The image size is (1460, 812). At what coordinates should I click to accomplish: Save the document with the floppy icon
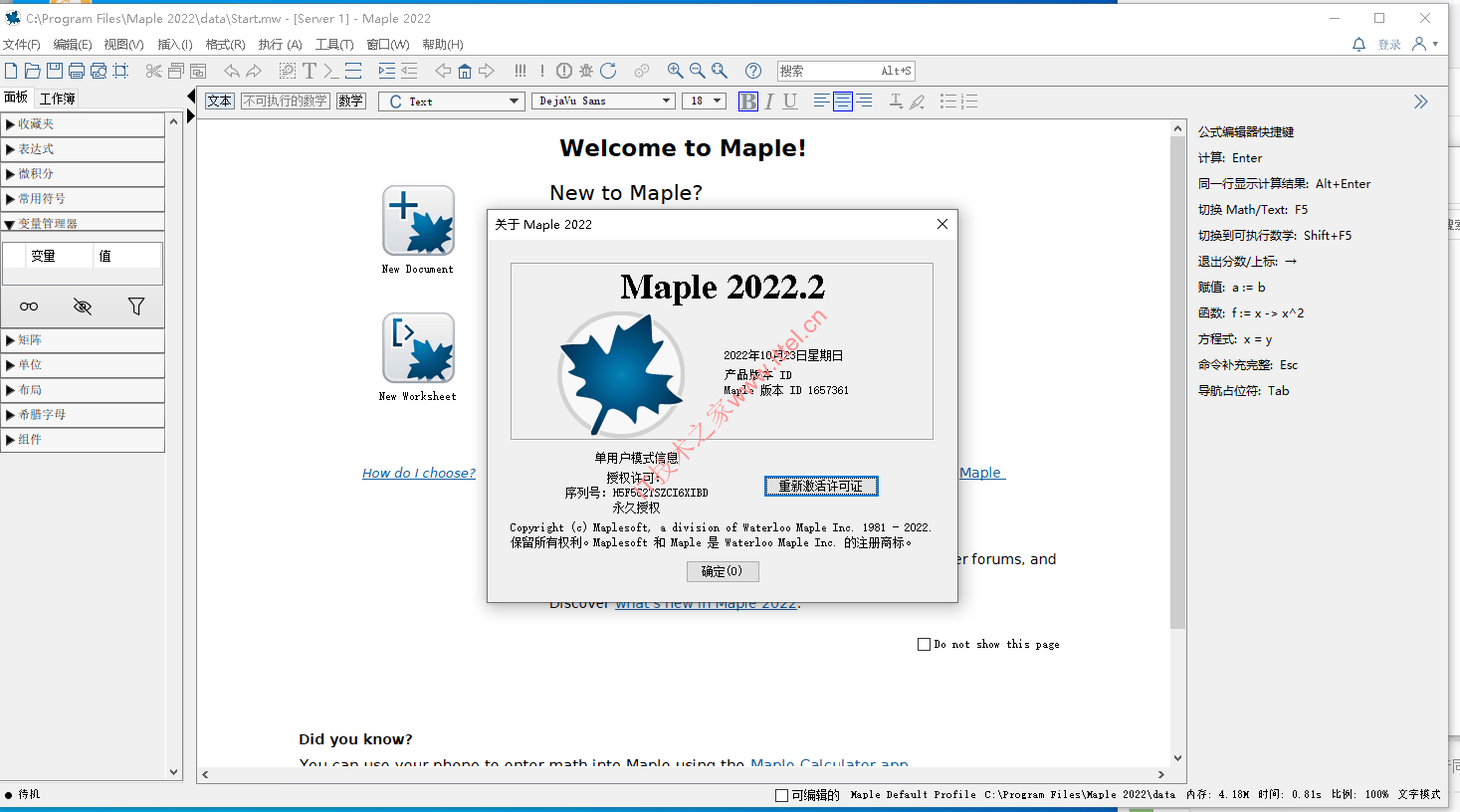pos(55,71)
